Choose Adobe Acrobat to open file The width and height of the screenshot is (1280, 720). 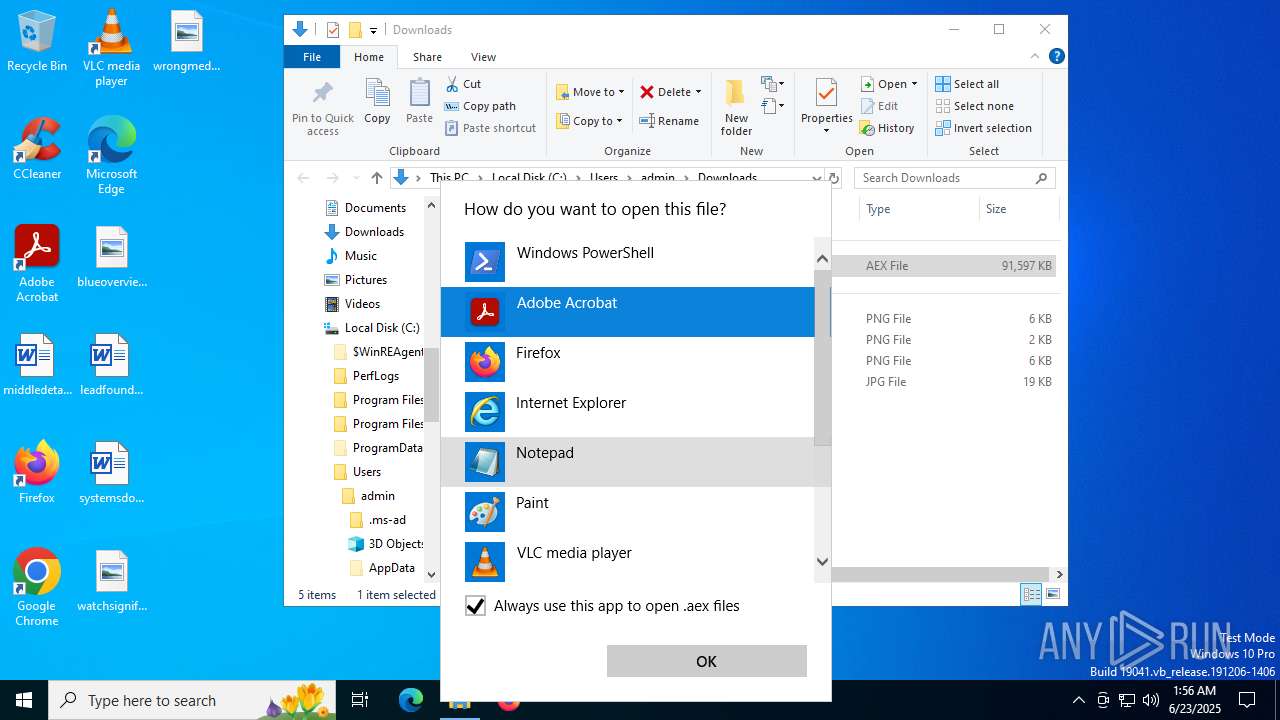click(x=627, y=312)
